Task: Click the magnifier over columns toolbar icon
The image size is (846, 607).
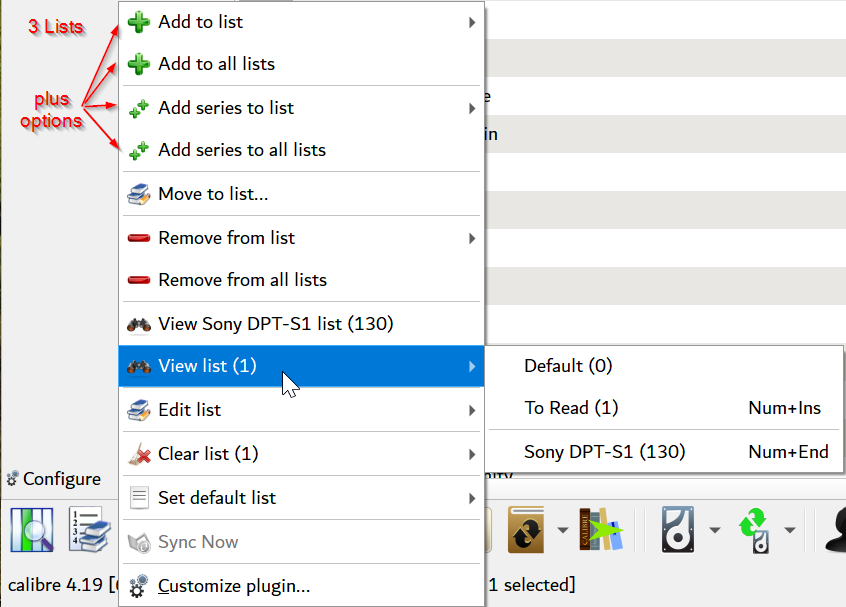Action: tap(32, 530)
